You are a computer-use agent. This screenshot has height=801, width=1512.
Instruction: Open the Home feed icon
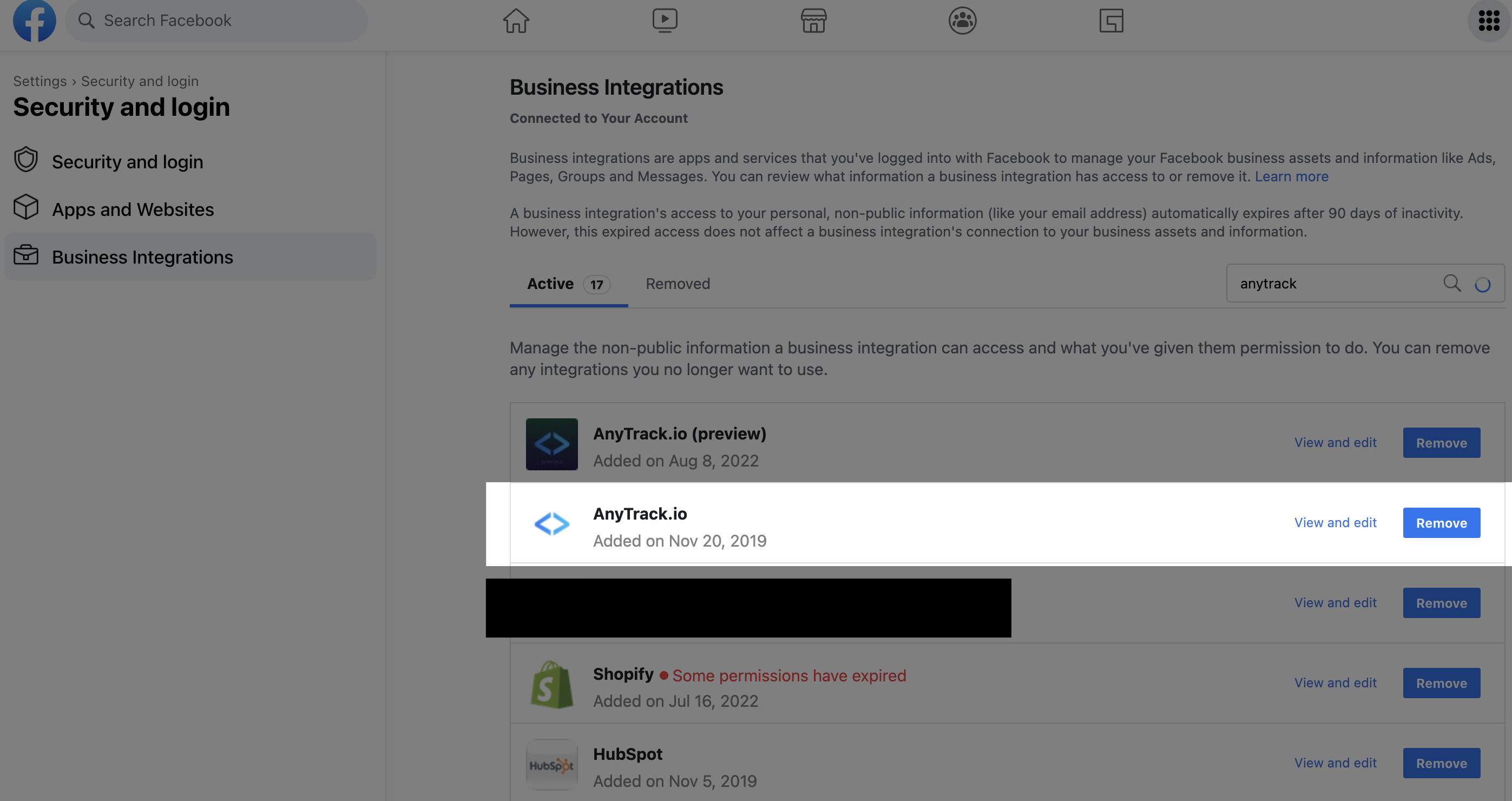point(516,21)
